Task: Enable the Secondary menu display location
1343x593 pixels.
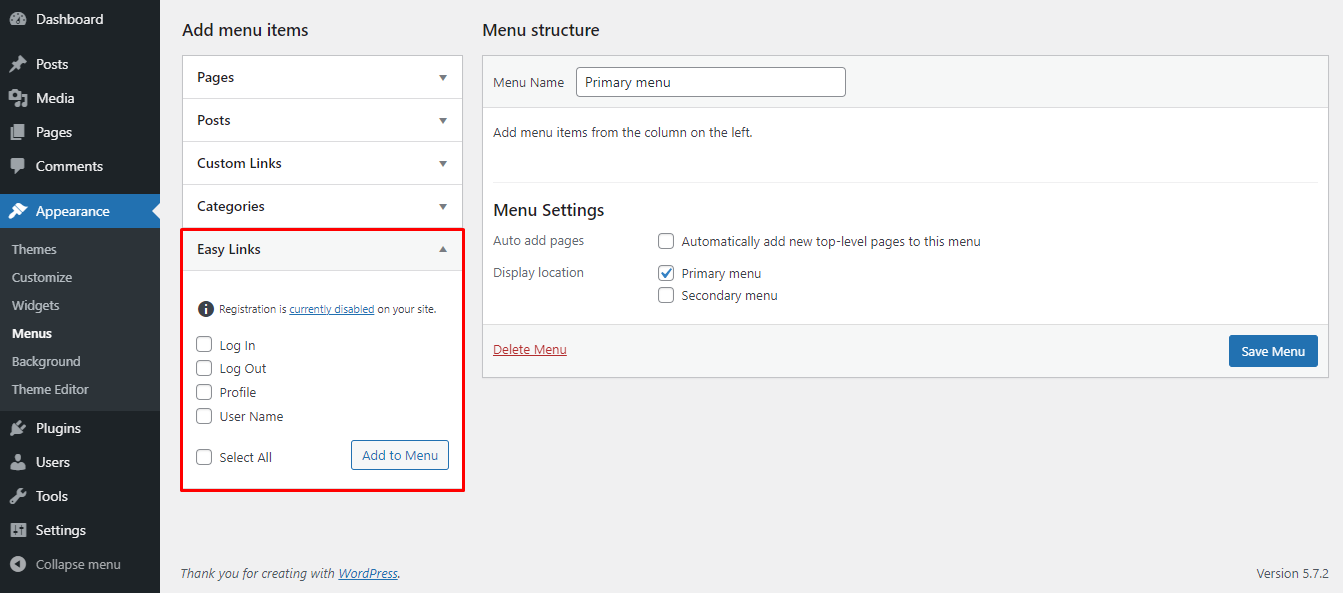Action: tap(666, 295)
